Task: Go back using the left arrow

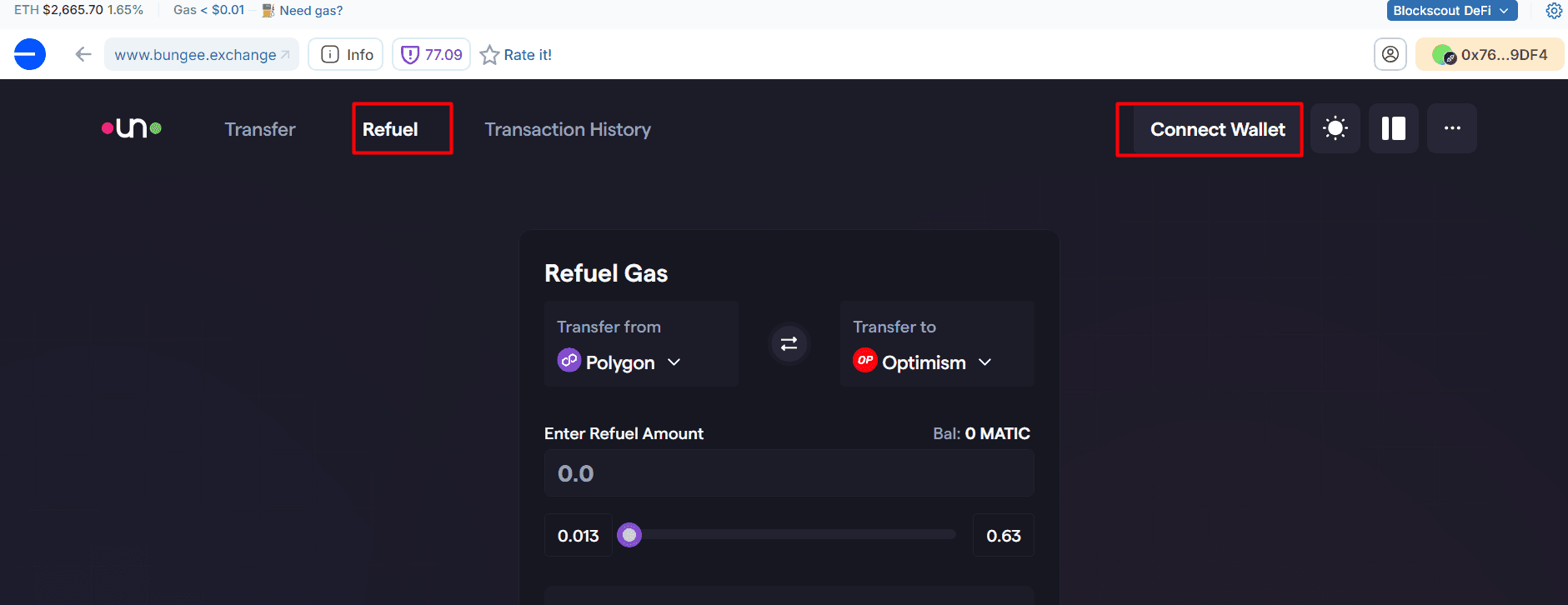Action: 83,54
